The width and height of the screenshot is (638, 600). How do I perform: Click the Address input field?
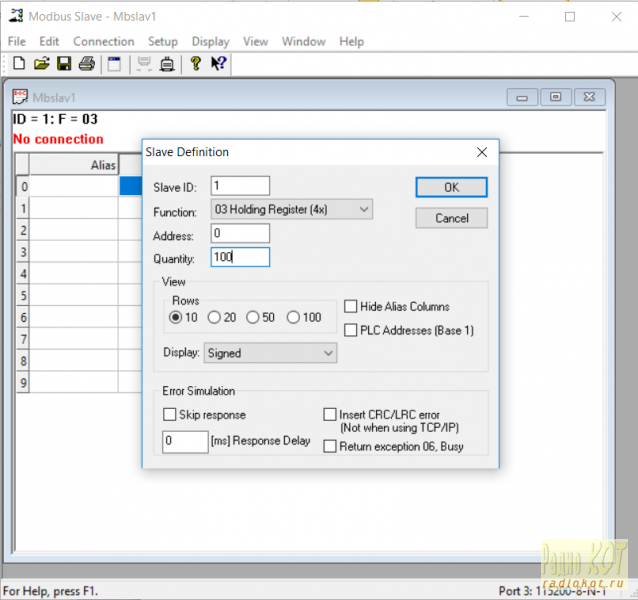[240, 233]
